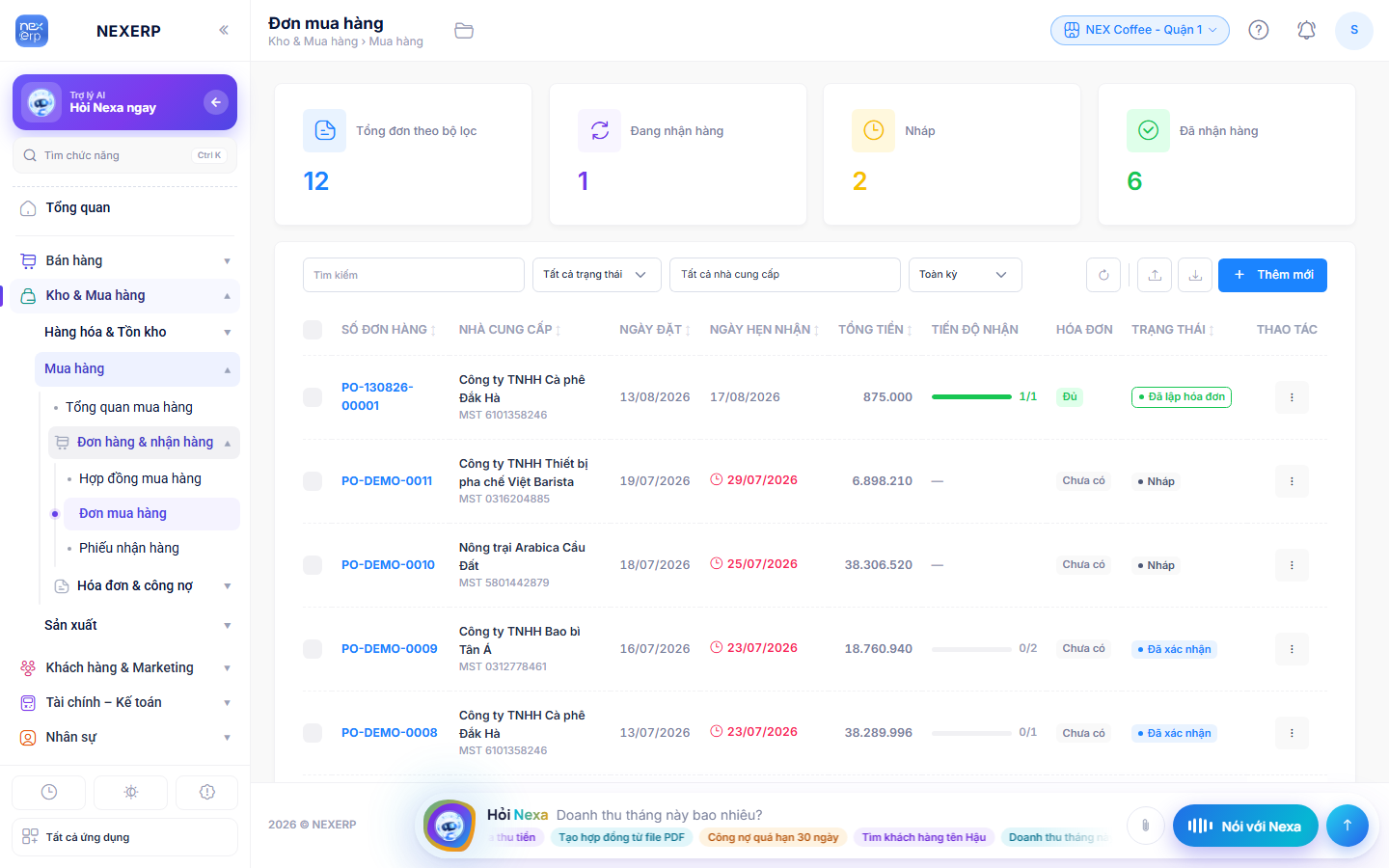Screen dimensions: 1389x868
Task: Click the clock history icon in sidebar footer
Action: tap(49, 792)
